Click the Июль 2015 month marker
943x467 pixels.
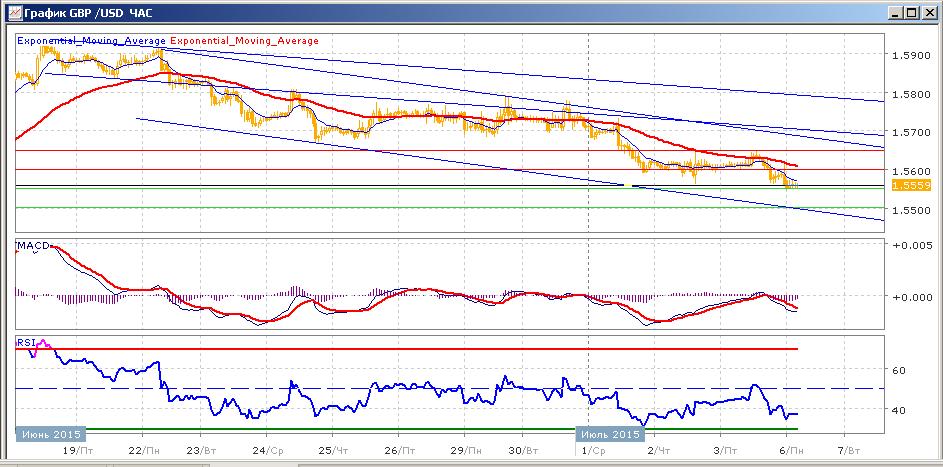(609, 434)
